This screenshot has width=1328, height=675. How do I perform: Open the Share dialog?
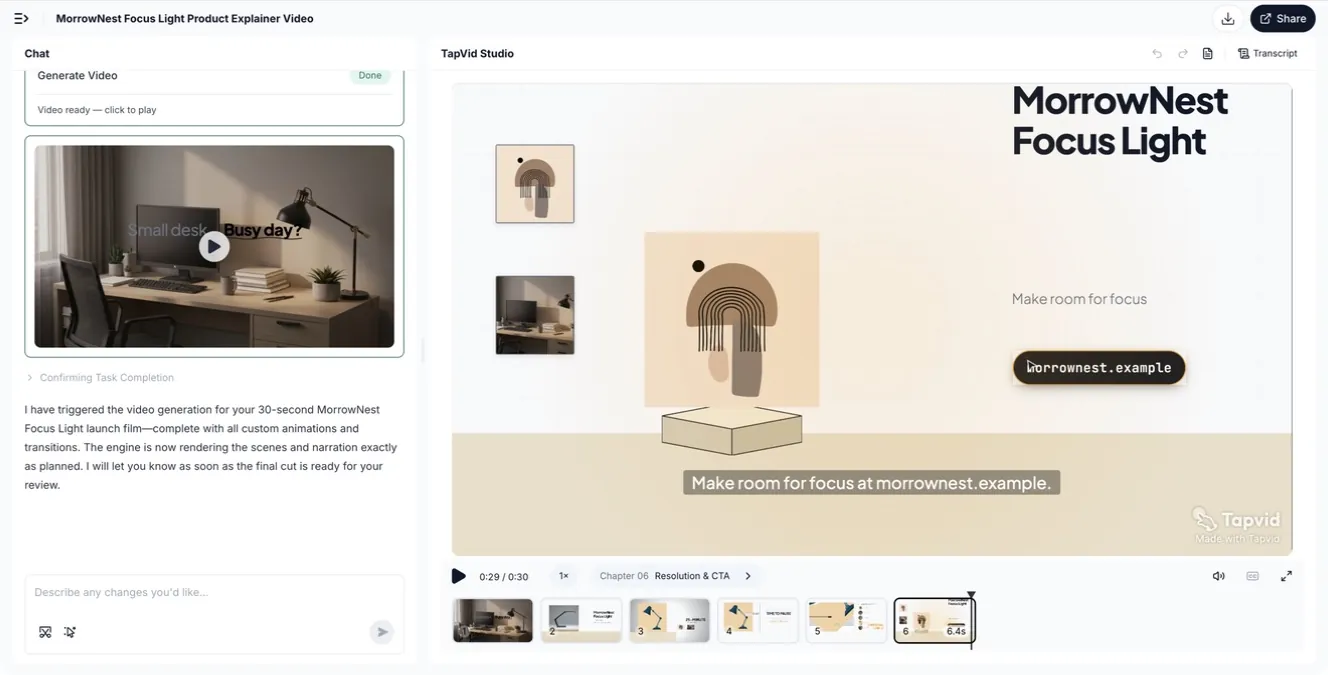pyautogui.click(x=1283, y=18)
